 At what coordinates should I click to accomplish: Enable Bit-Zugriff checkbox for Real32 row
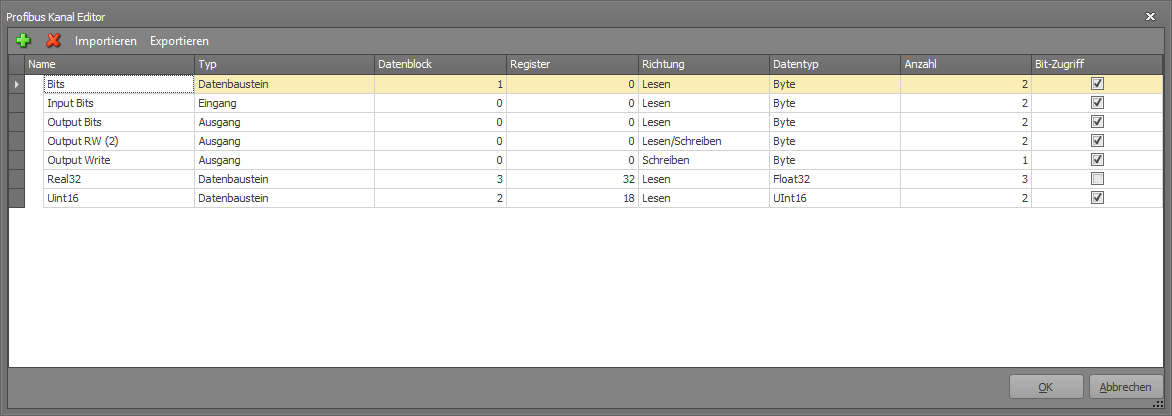[1097, 178]
